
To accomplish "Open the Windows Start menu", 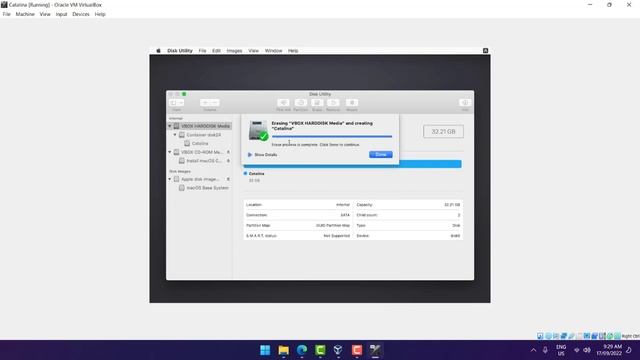I will [x=265, y=350].
